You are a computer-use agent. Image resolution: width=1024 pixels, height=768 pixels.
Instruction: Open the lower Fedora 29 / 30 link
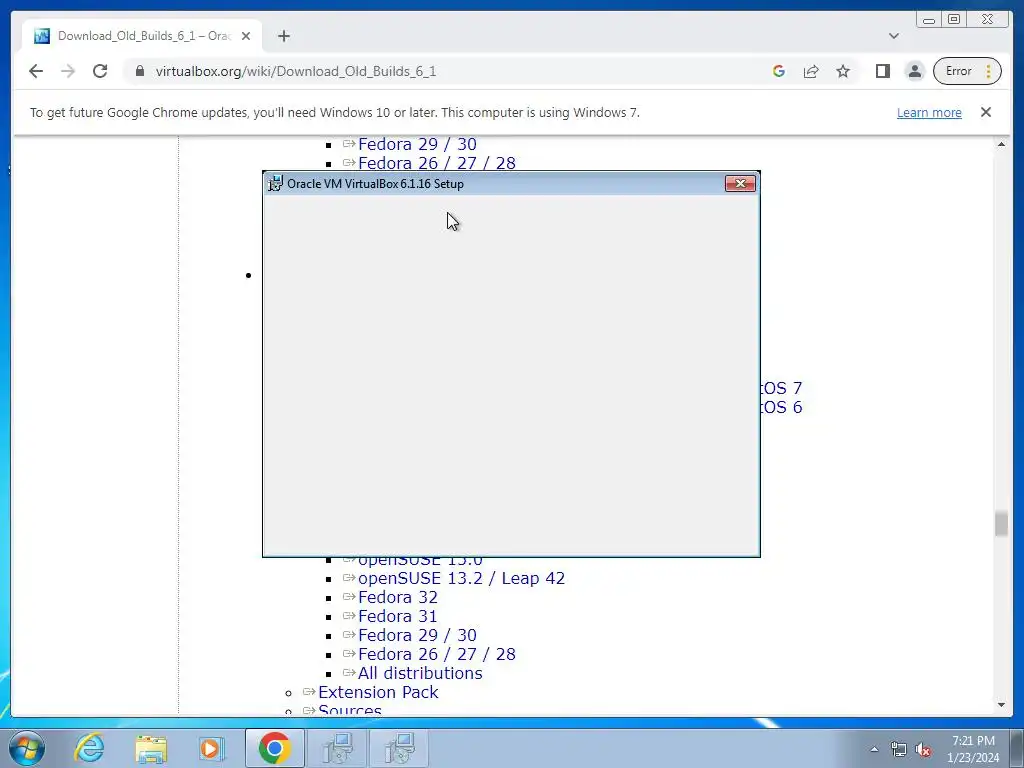(x=417, y=635)
